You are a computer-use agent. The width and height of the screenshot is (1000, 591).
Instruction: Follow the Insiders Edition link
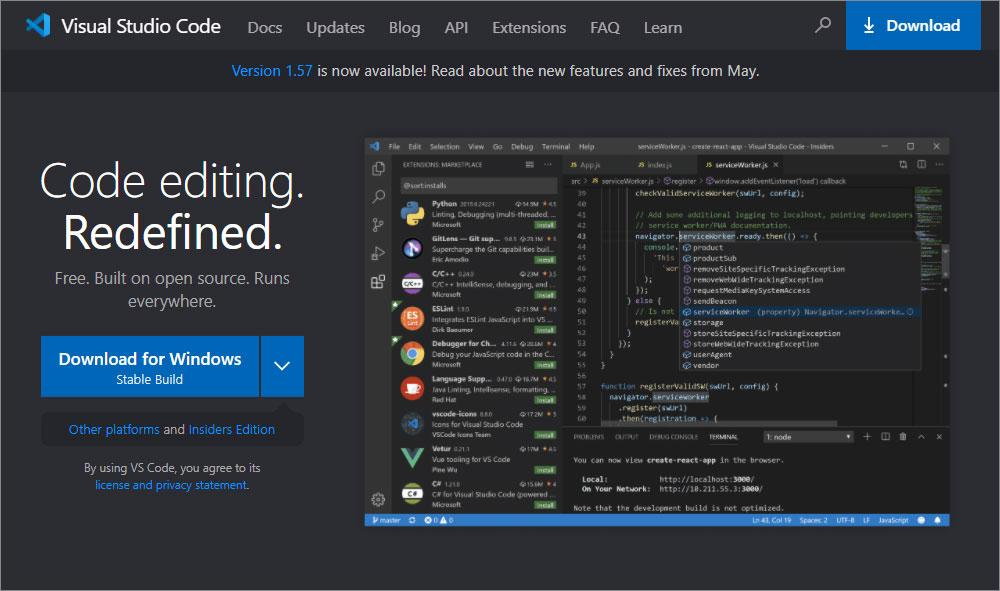232,429
